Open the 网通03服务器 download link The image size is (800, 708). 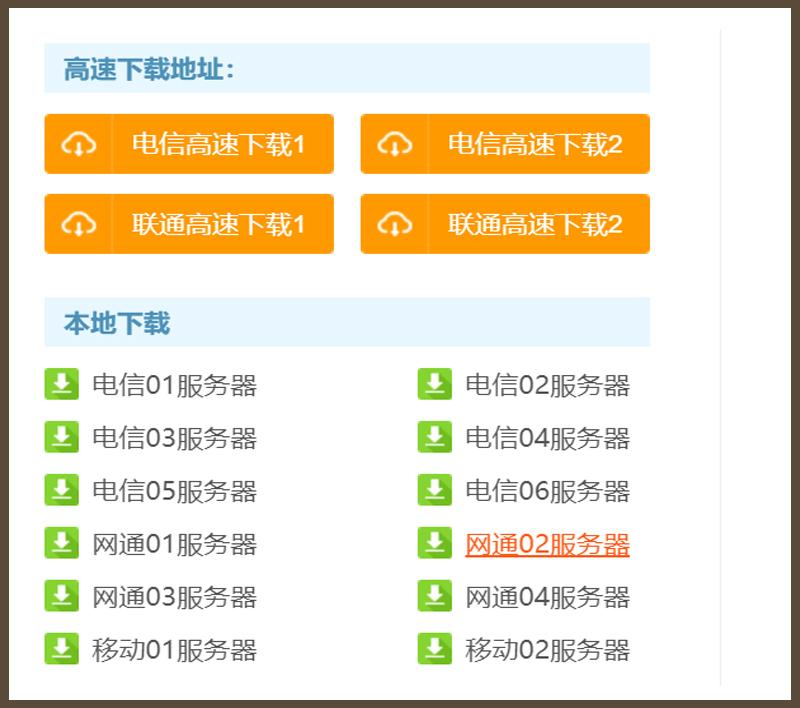pyautogui.click(x=174, y=597)
